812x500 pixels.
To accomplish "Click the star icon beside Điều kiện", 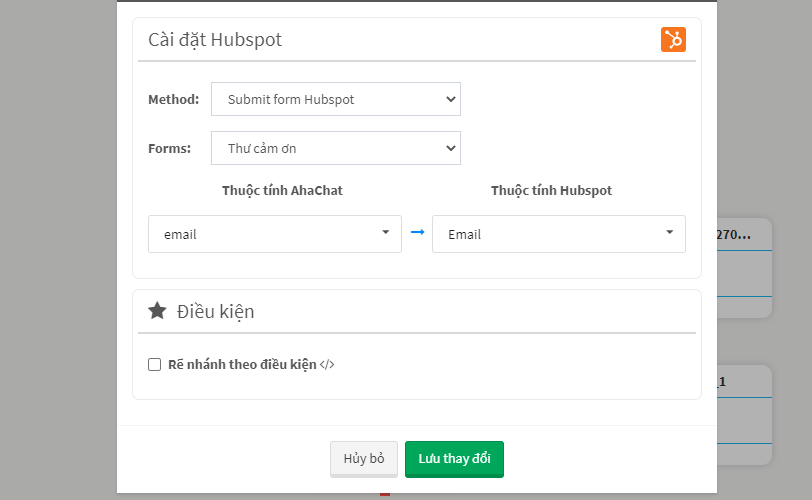I will 157,311.
